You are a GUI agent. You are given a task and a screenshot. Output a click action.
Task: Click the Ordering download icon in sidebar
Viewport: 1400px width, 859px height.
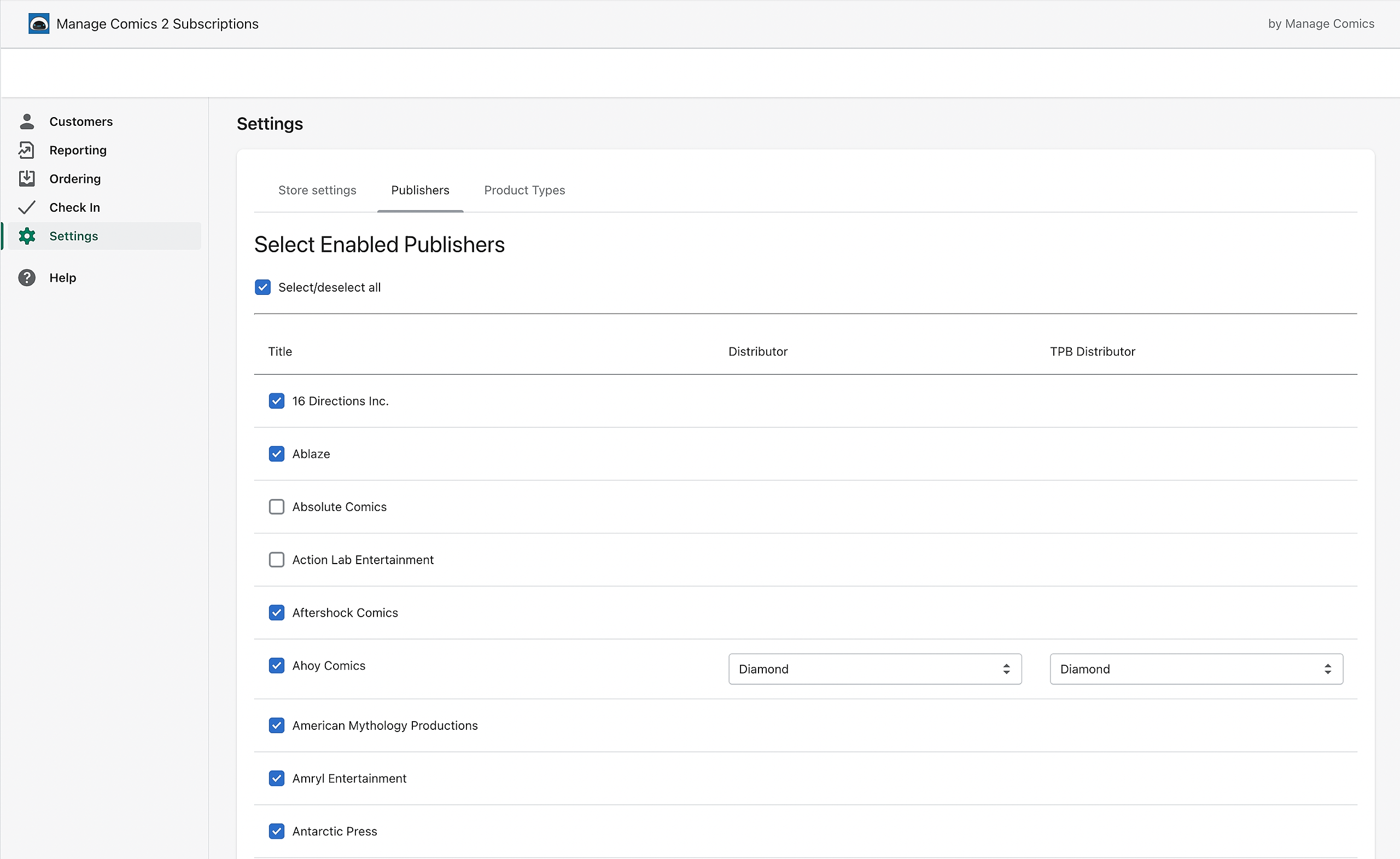pyautogui.click(x=27, y=178)
